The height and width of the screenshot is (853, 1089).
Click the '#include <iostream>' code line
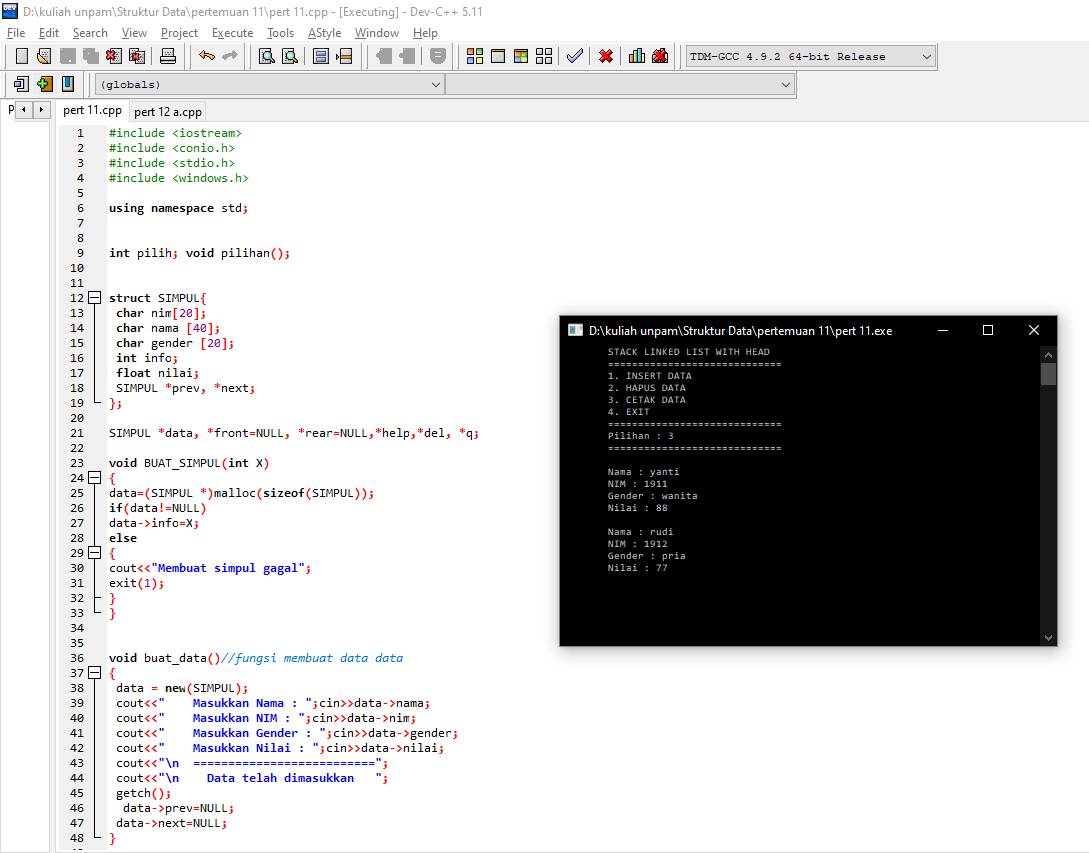(175, 133)
